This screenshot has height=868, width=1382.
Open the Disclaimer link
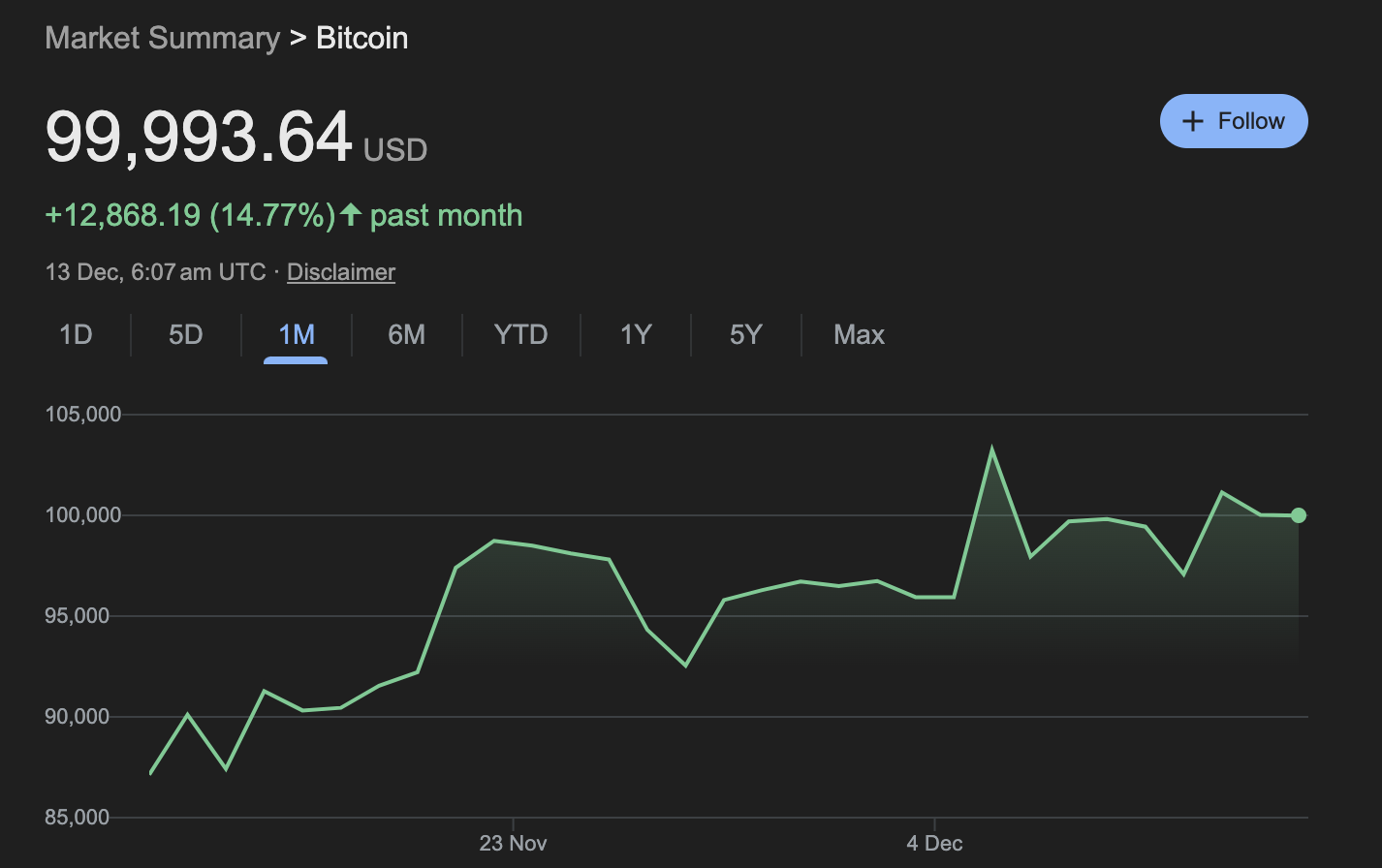point(341,272)
